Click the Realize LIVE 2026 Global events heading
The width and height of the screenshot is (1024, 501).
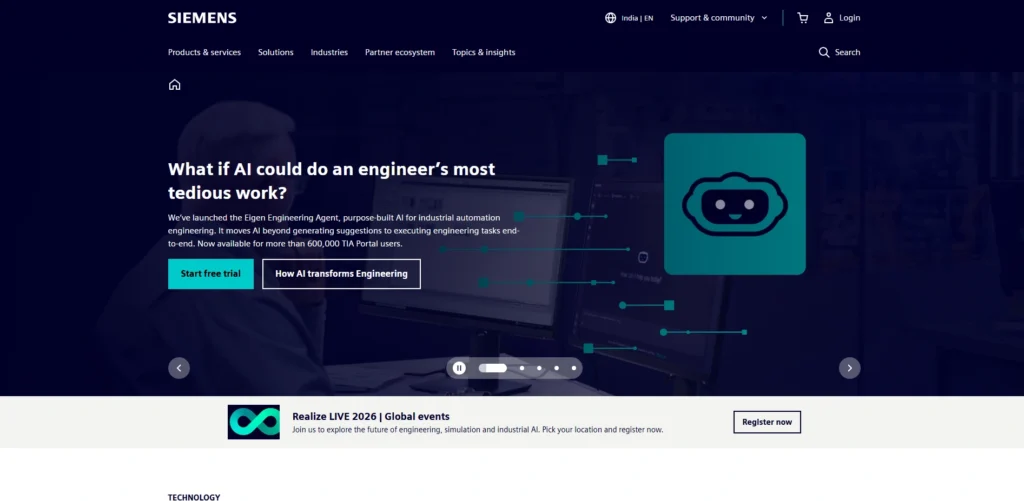pos(371,417)
